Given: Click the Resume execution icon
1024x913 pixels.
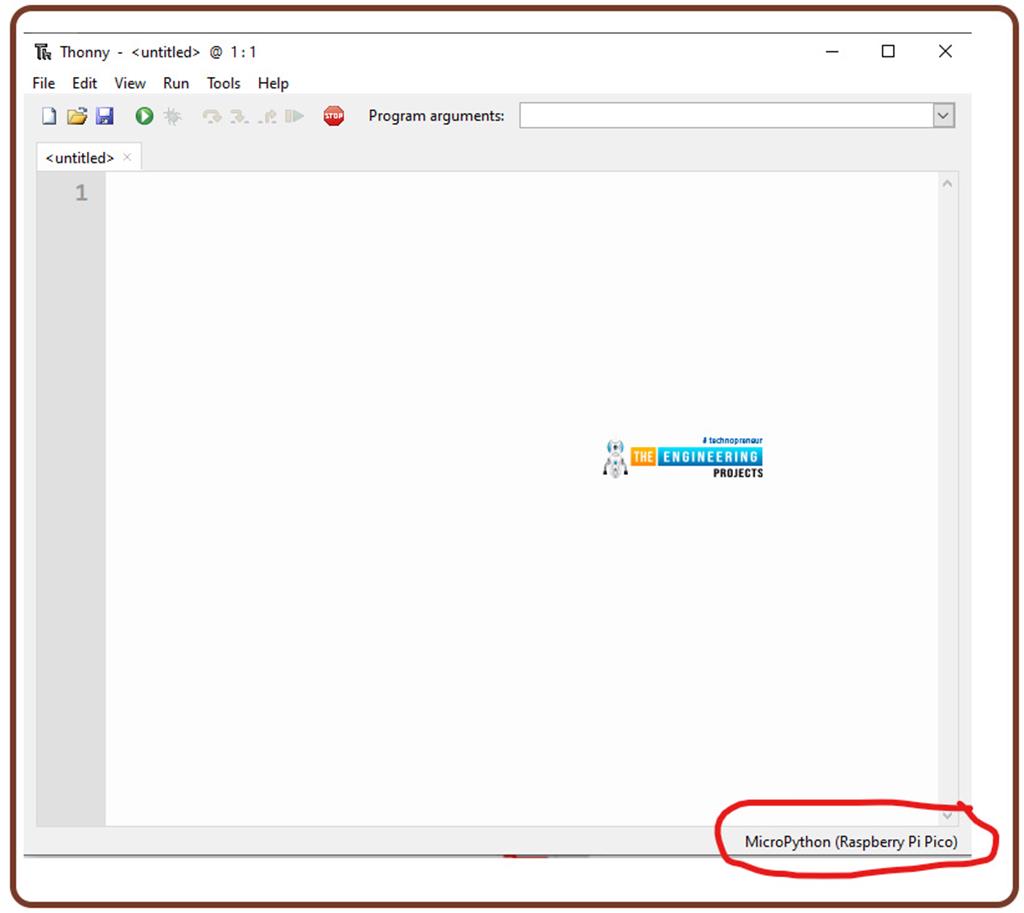Looking at the screenshot, I should pyautogui.click(x=294, y=116).
